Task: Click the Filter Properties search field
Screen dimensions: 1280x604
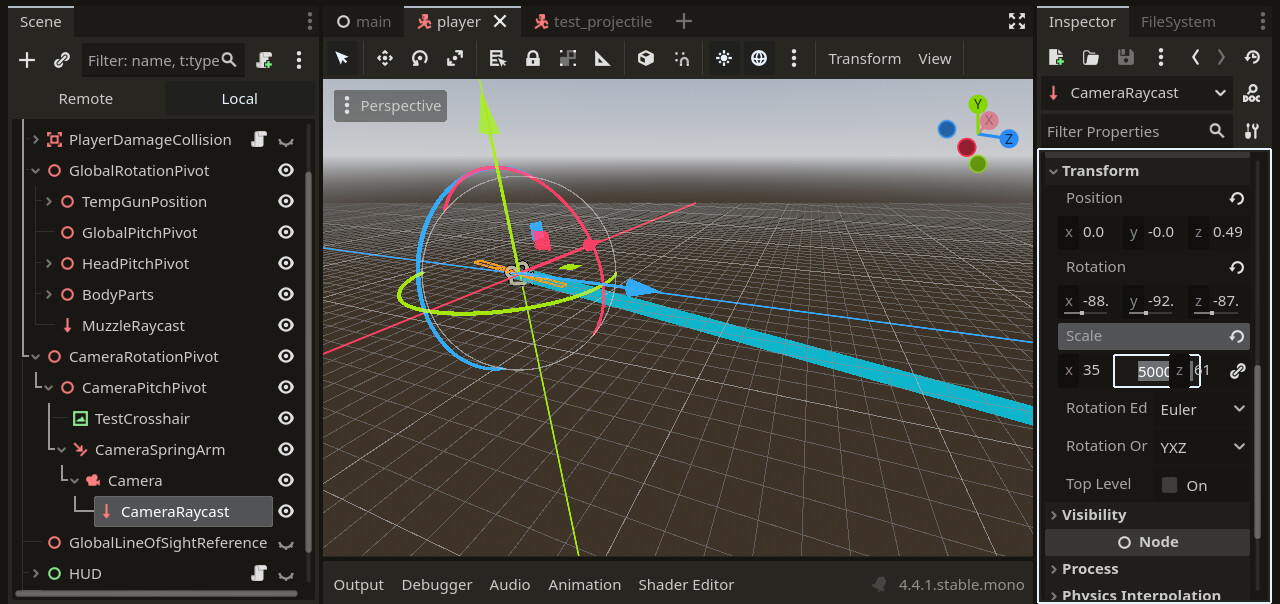Action: (1124, 132)
